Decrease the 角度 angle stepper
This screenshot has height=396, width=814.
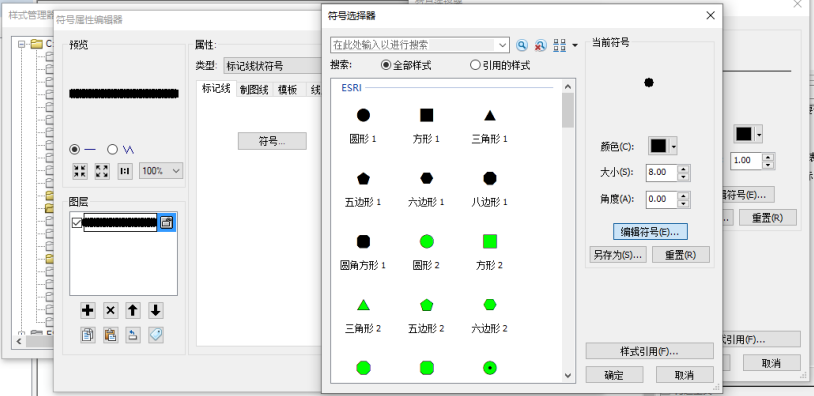[684, 203]
